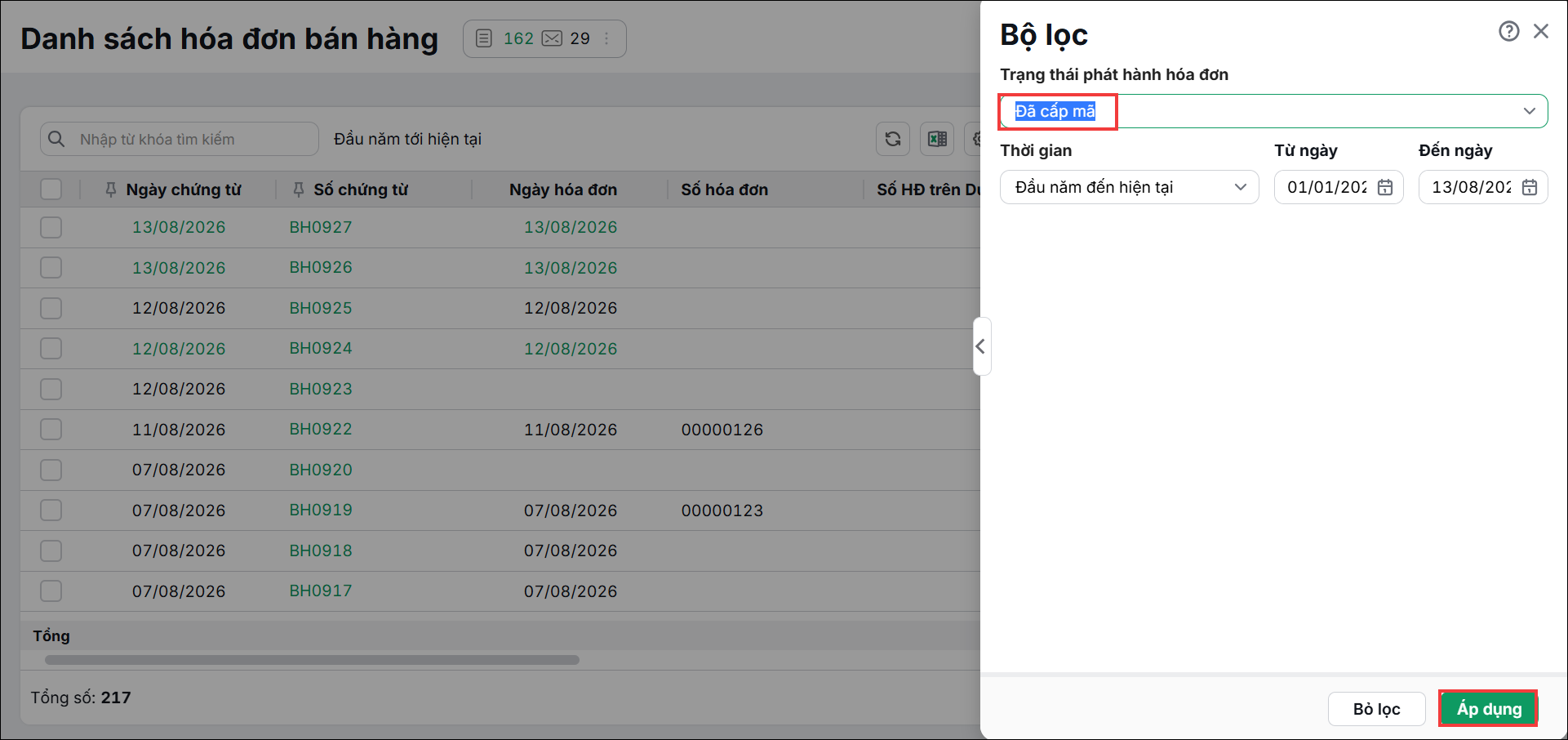Click the Bỏ lọc button
Image resolution: width=1568 pixels, height=740 pixels.
point(1376,709)
